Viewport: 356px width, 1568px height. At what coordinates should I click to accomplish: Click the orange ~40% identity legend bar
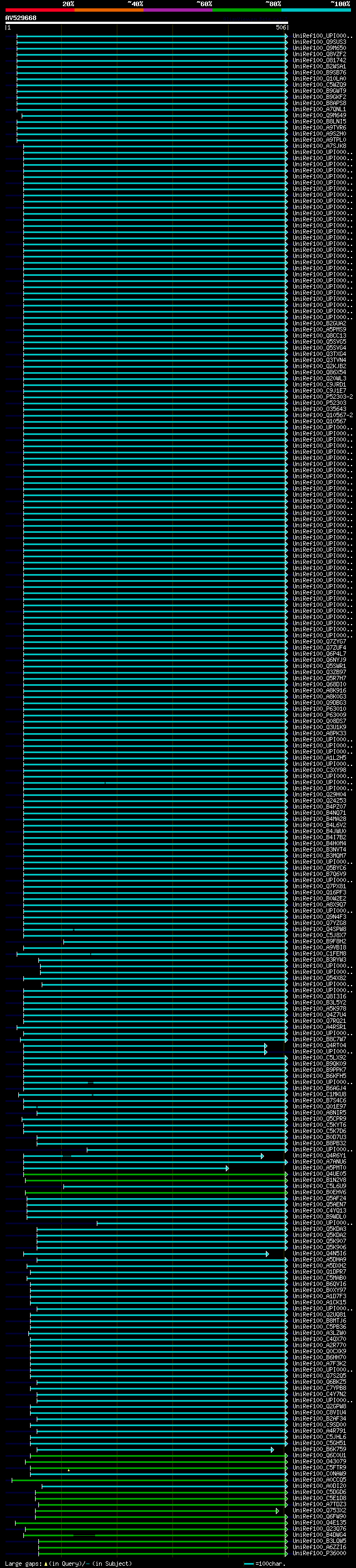[x=109, y=10]
